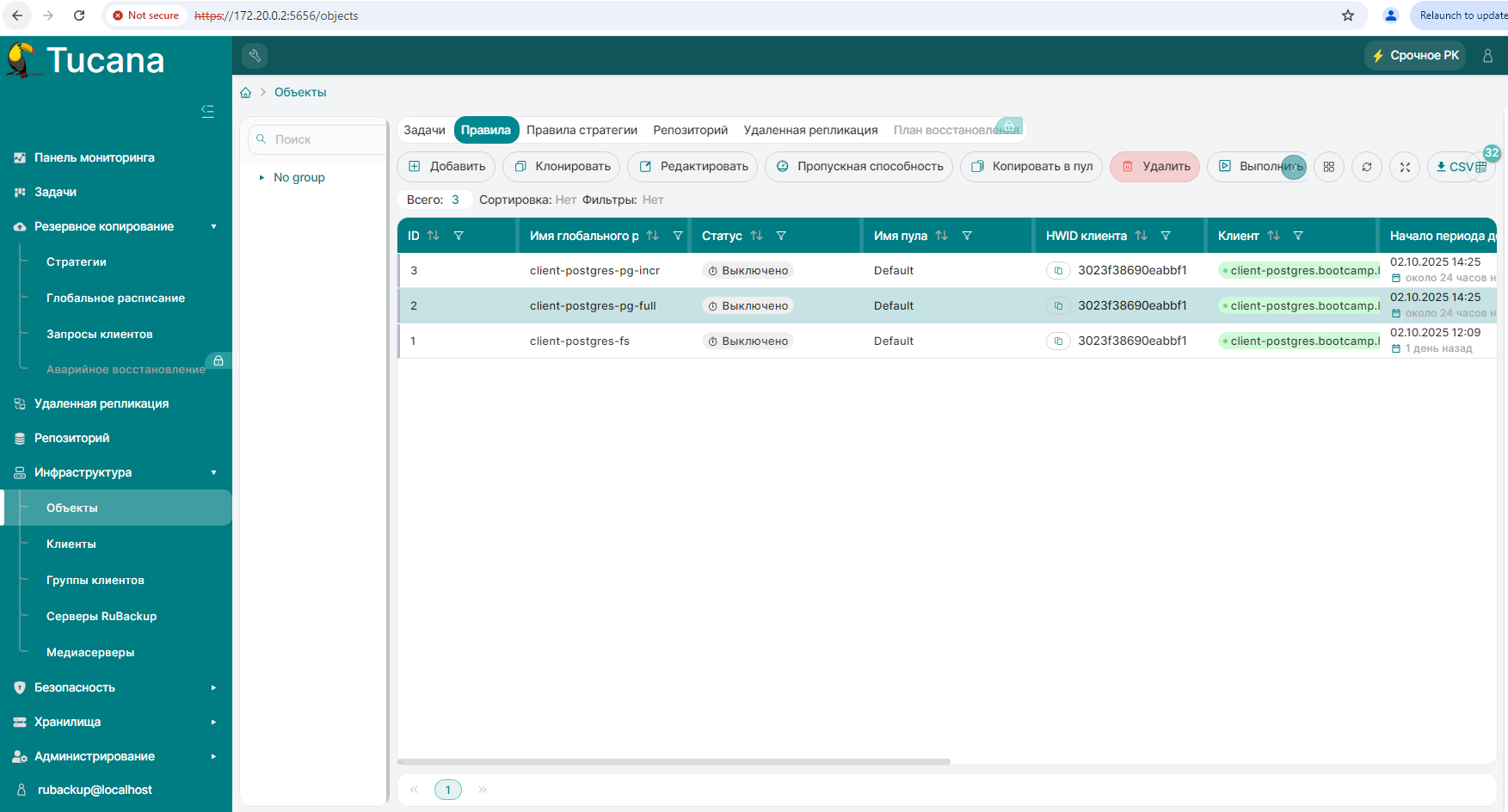The image size is (1508, 812).
Task: Open filter for the Статус column
Action: [x=781, y=236]
